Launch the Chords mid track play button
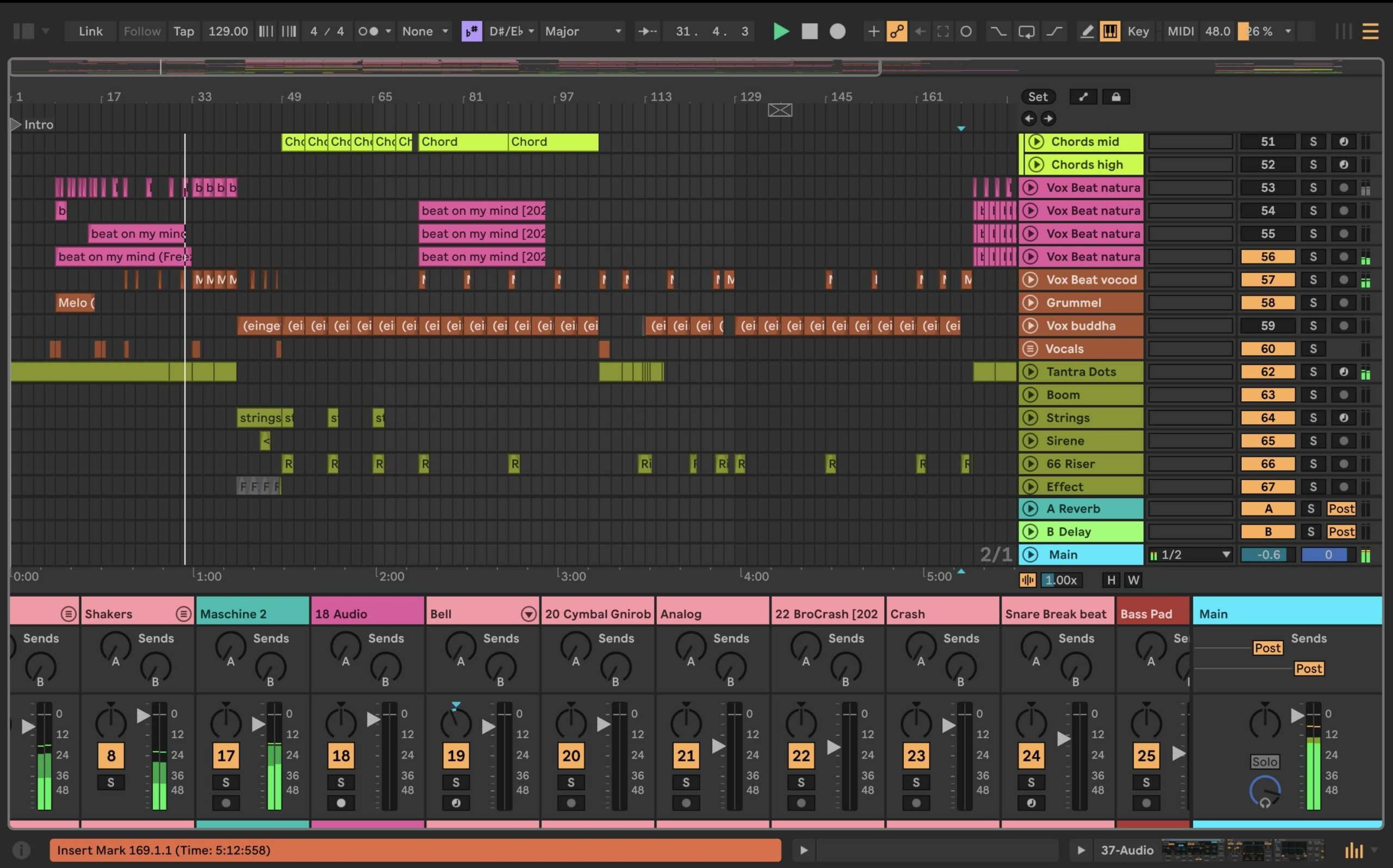 pos(1036,141)
